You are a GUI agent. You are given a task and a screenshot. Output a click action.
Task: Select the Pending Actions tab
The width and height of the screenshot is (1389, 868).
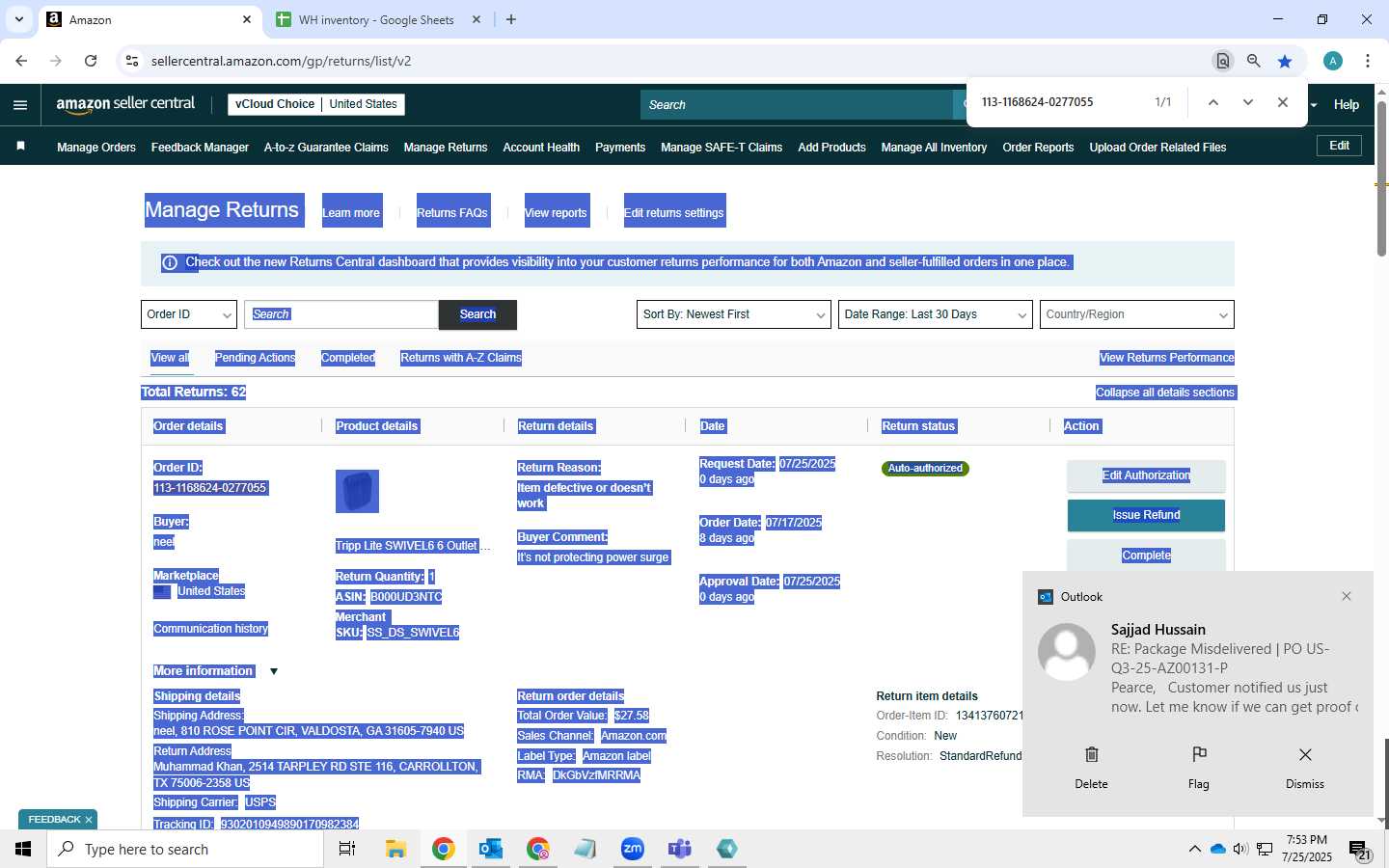[256, 358]
